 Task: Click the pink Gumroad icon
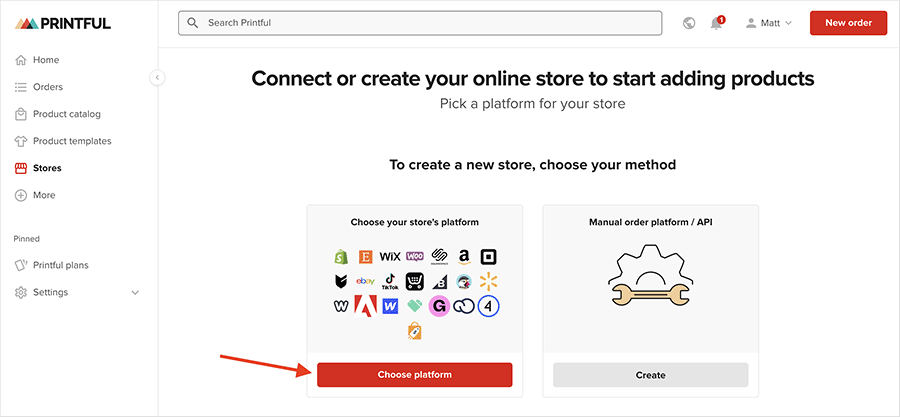point(439,306)
